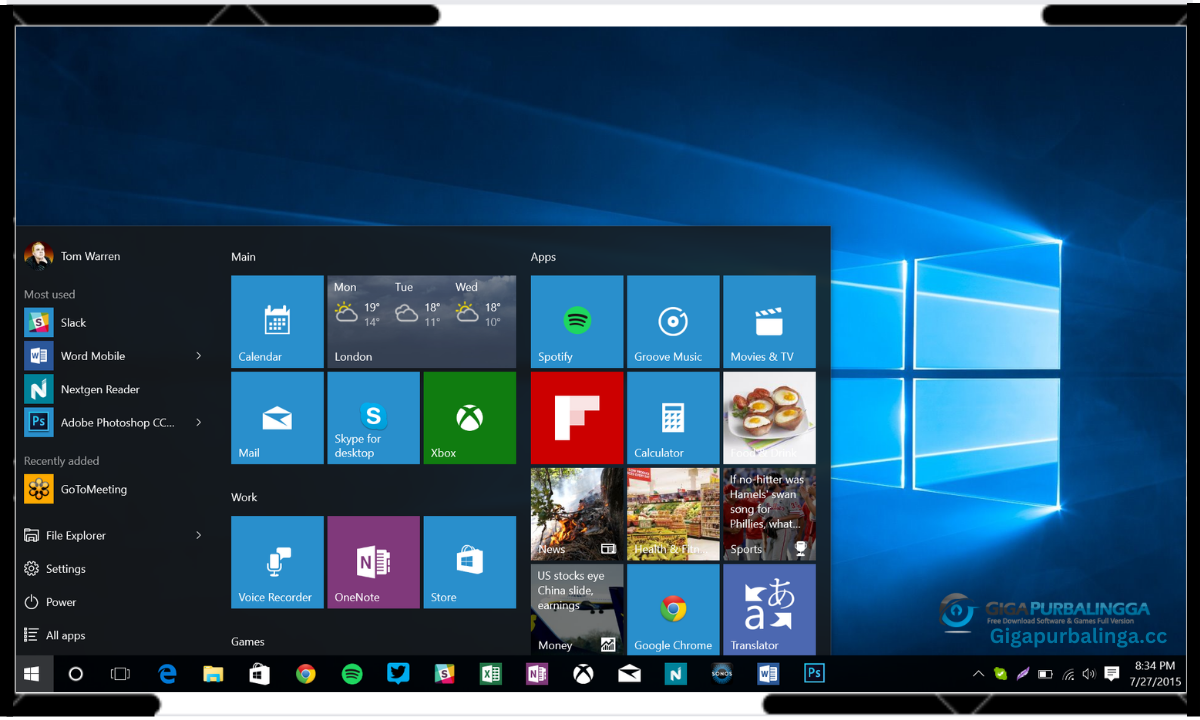The height and width of the screenshot is (720, 1200).
Task: Open the volume control tray icon
Action: [1088, 674]
